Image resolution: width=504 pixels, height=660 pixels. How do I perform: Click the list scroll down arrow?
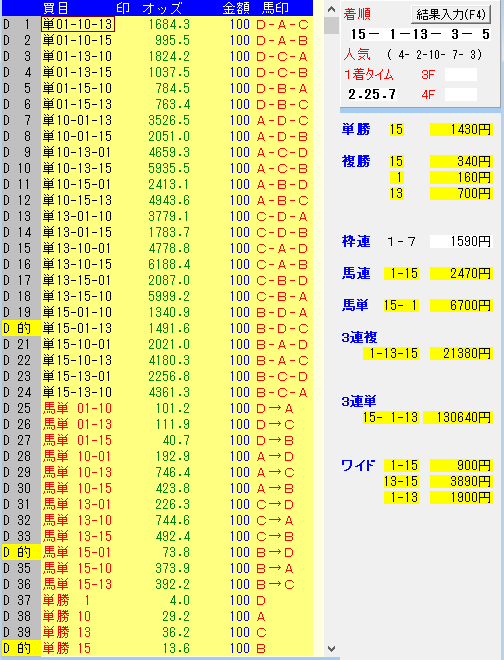[331, 649]
